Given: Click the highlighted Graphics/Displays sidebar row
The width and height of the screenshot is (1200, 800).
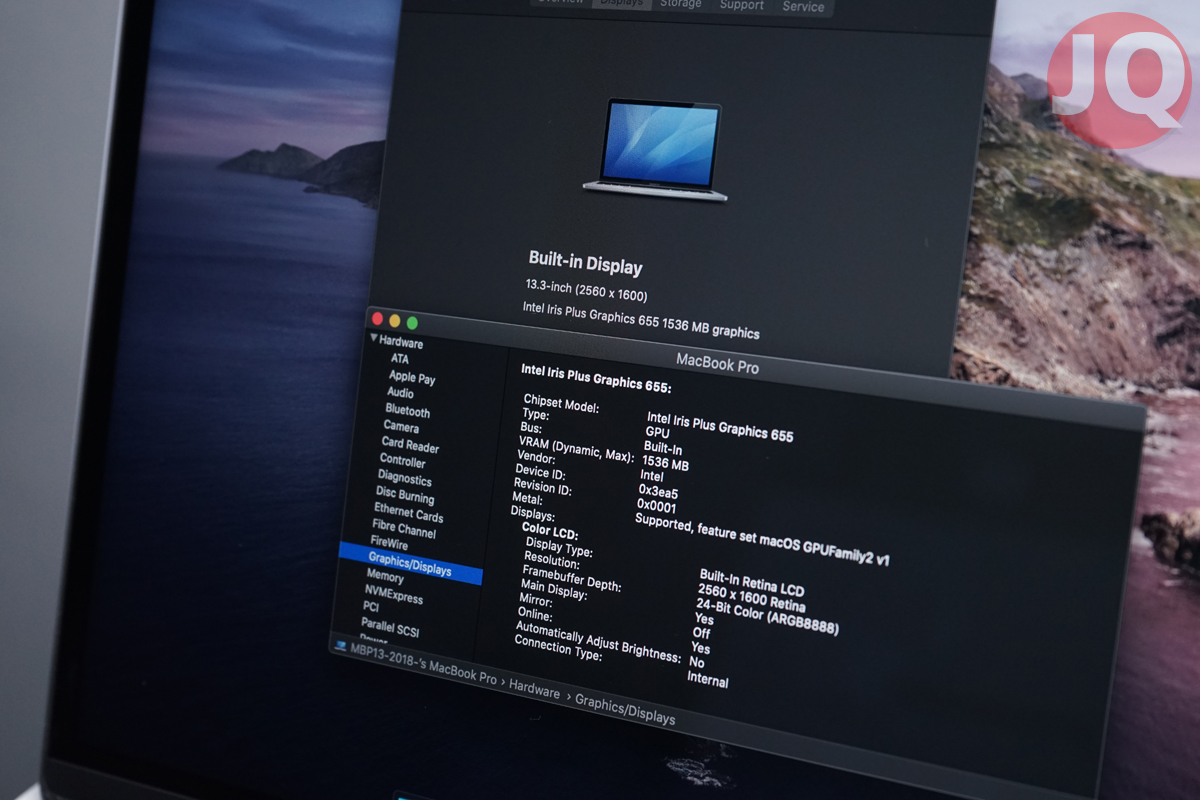Looking at the screenshot, I should coord(411,564).
